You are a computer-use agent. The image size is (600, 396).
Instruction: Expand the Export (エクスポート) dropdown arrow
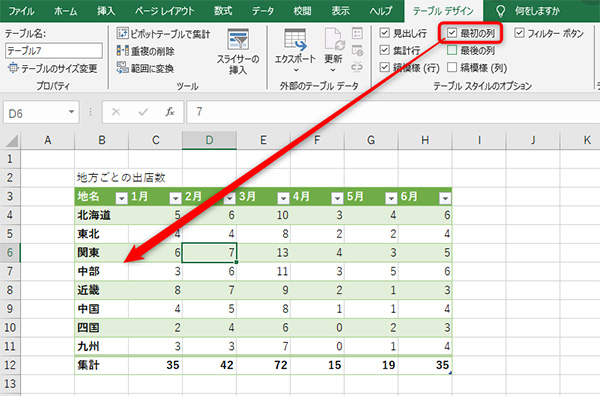coord(296,70)
